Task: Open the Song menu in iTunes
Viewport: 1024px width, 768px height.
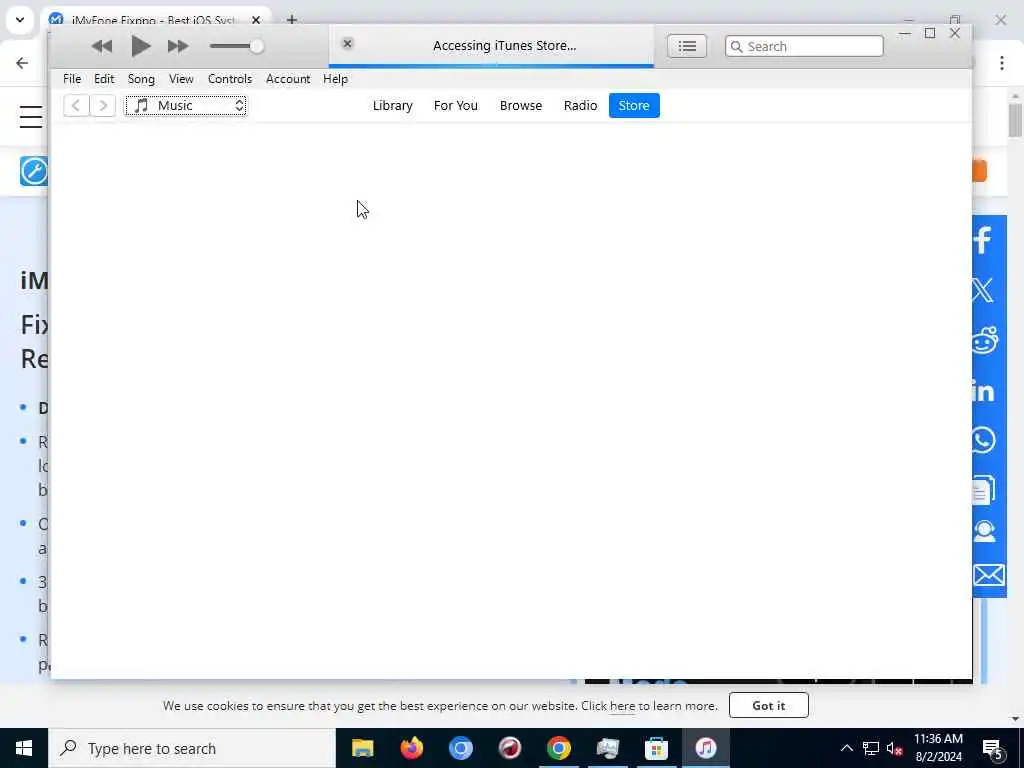Action: pos(141,79)
